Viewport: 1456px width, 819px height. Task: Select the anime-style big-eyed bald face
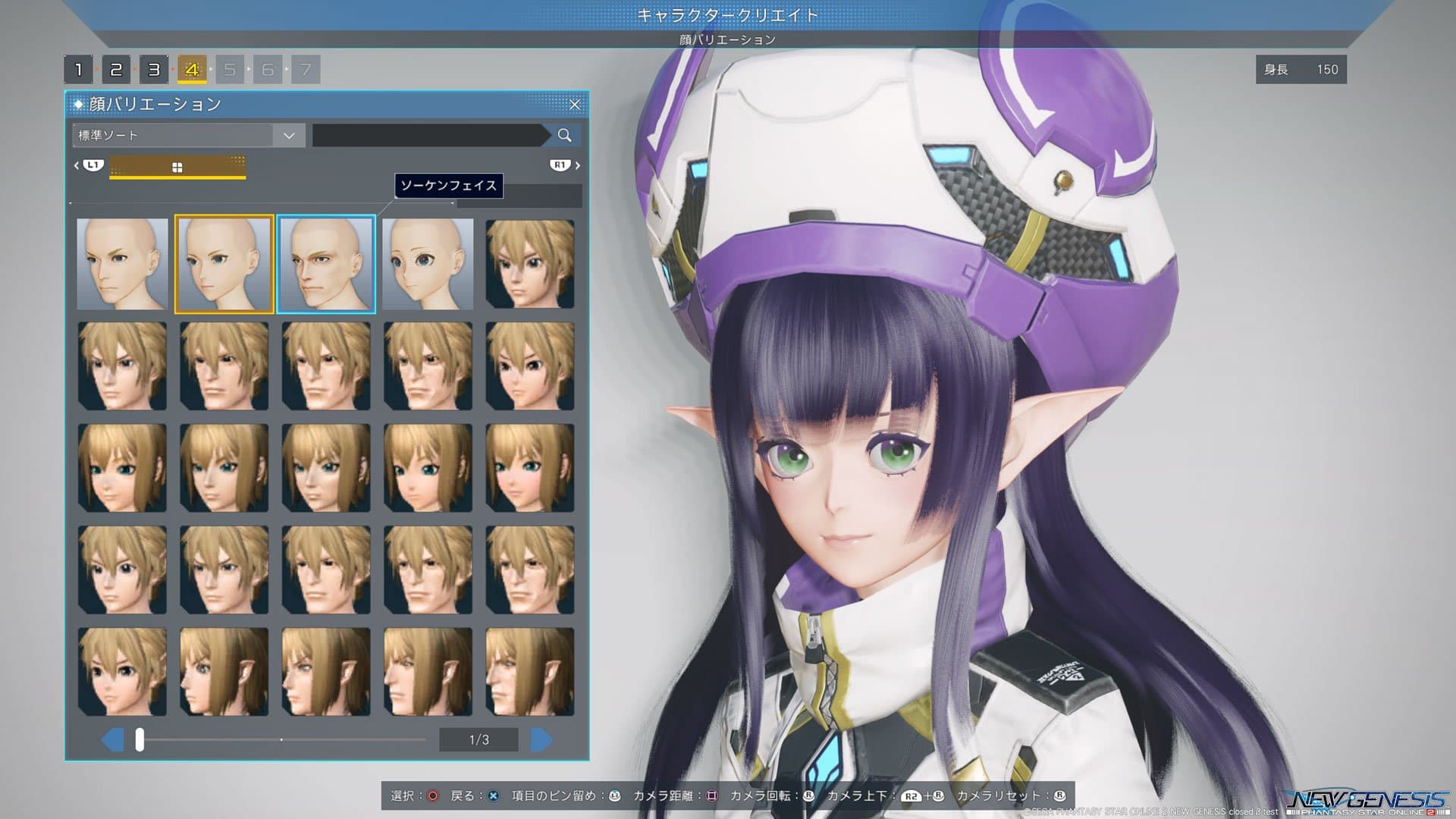428,264
